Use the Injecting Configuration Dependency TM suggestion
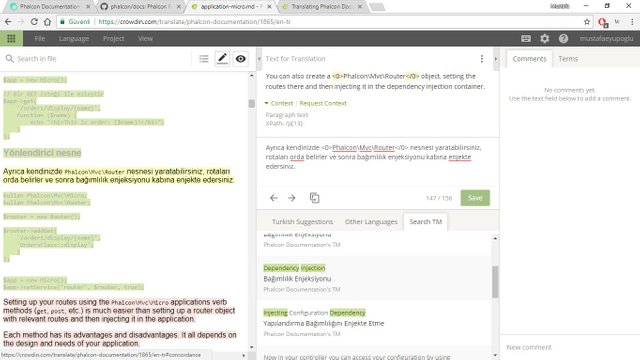Viewport: 640px width, 360px height. (373, 323)
